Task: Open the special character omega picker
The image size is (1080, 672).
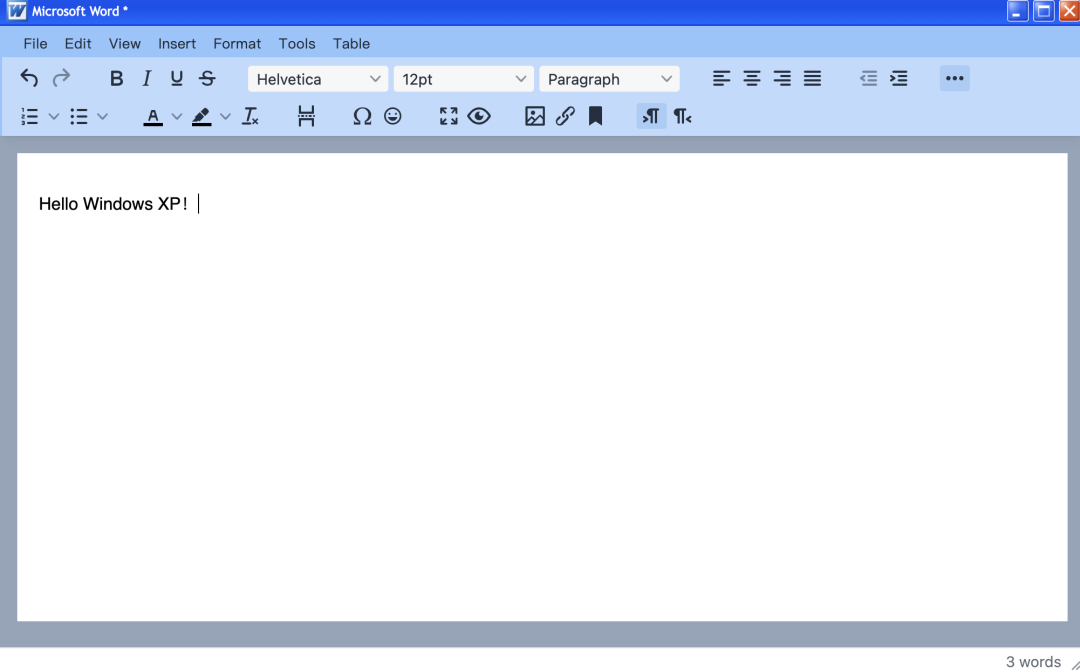Action: tap(362, 116)
